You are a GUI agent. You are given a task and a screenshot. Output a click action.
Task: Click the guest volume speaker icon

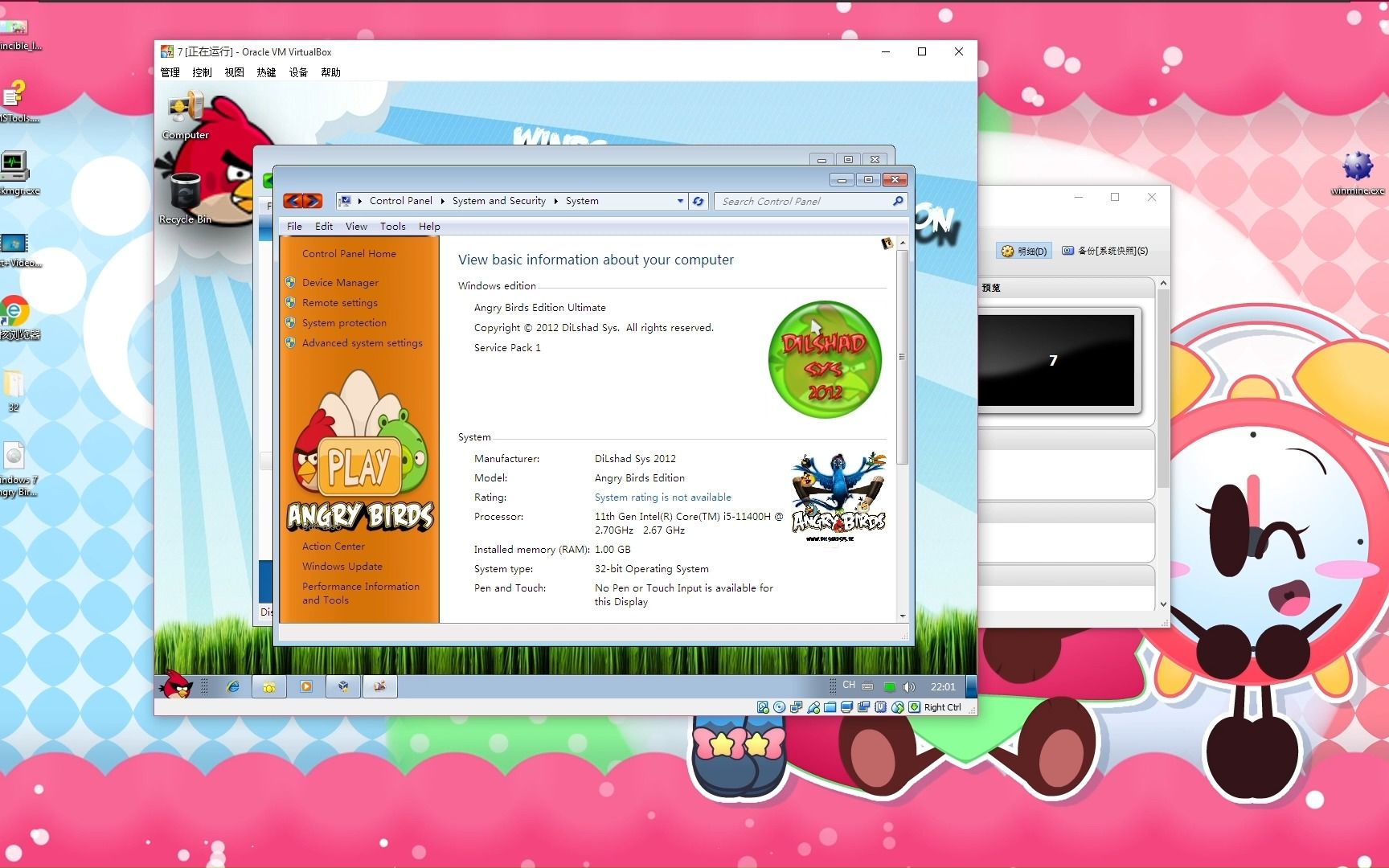909,686
